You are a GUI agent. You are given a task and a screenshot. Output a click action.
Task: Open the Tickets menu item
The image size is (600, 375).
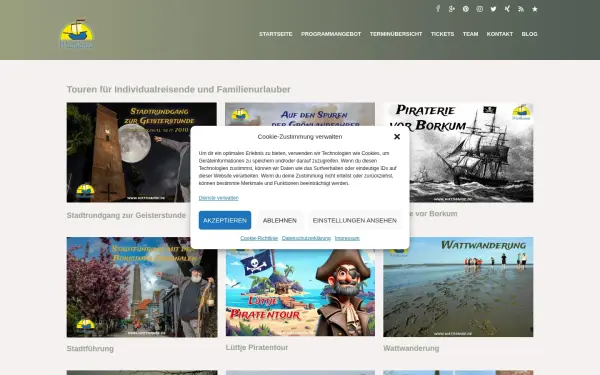click(x=442, y=34)
